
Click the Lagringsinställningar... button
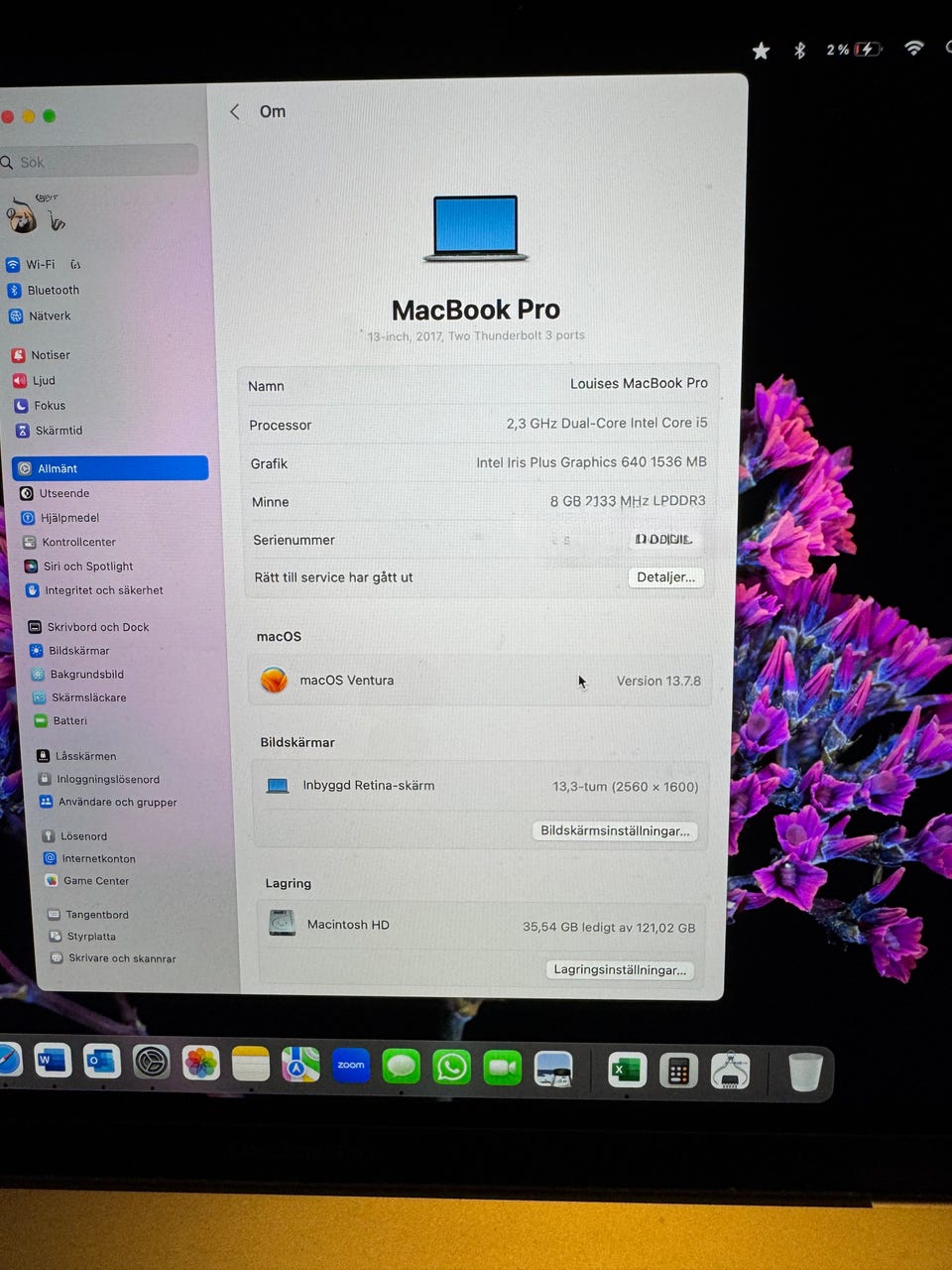point(620,970)
